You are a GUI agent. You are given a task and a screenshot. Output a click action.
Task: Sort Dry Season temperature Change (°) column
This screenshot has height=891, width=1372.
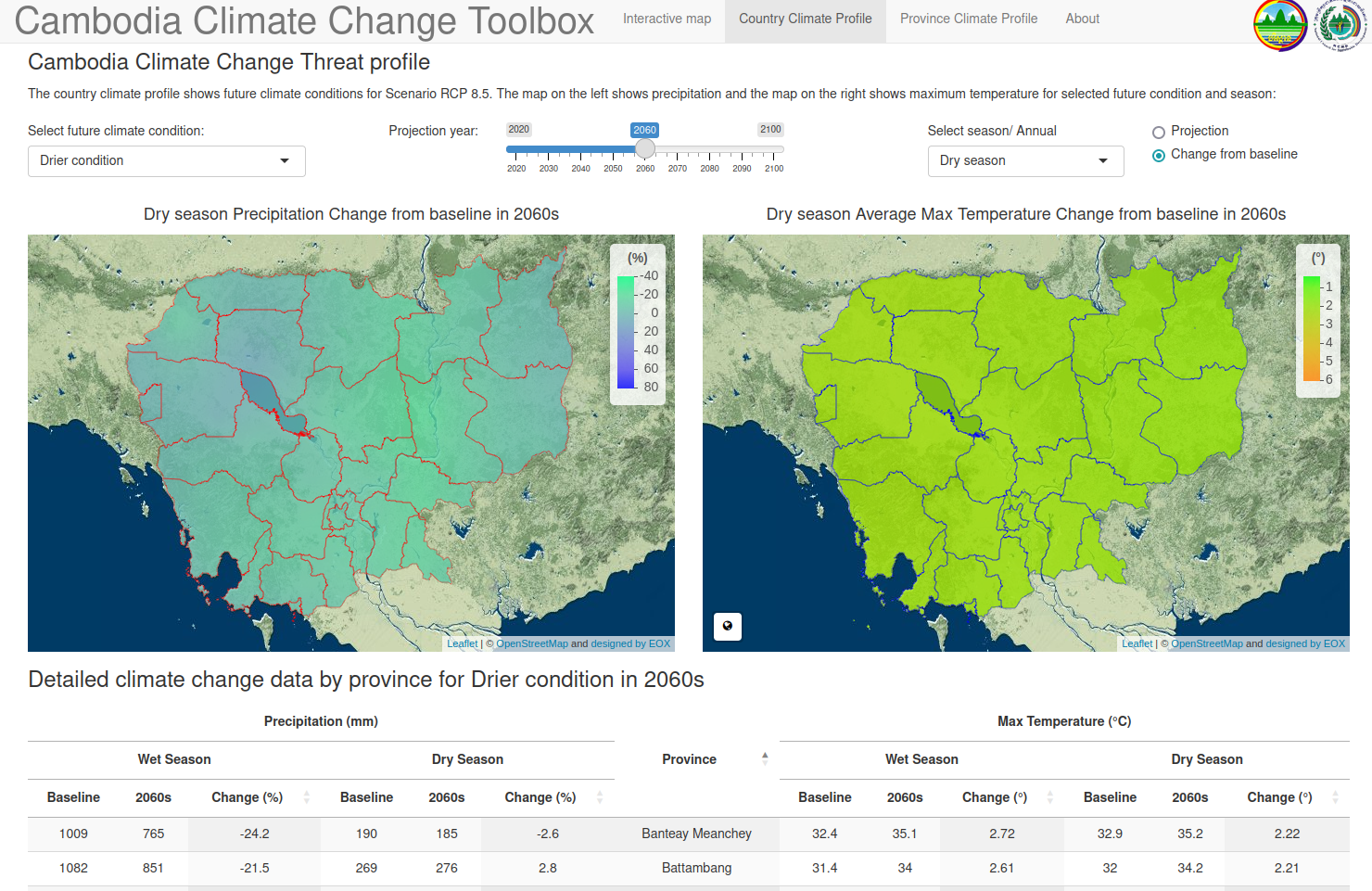(1335, 797)
